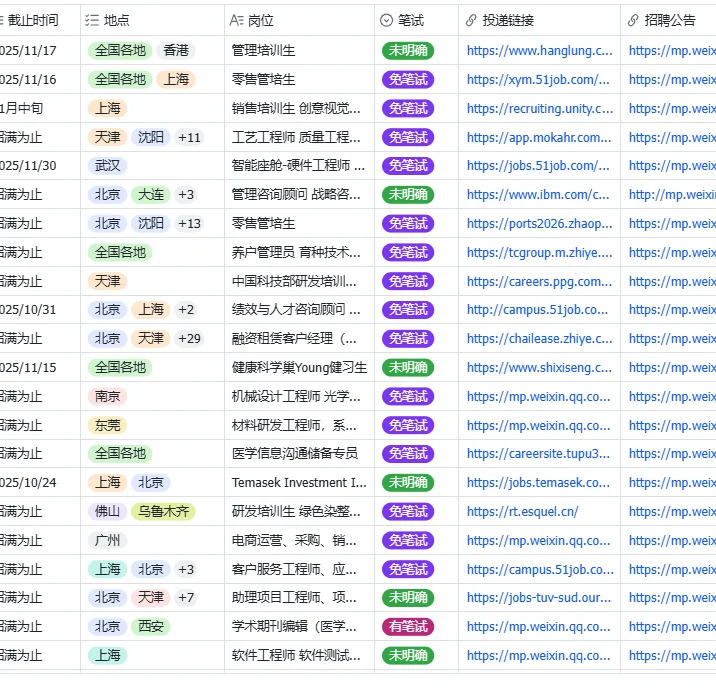Click the single-select icon beside 笔试 header
This screenshot has width=716, height=689.
(386, 20)
